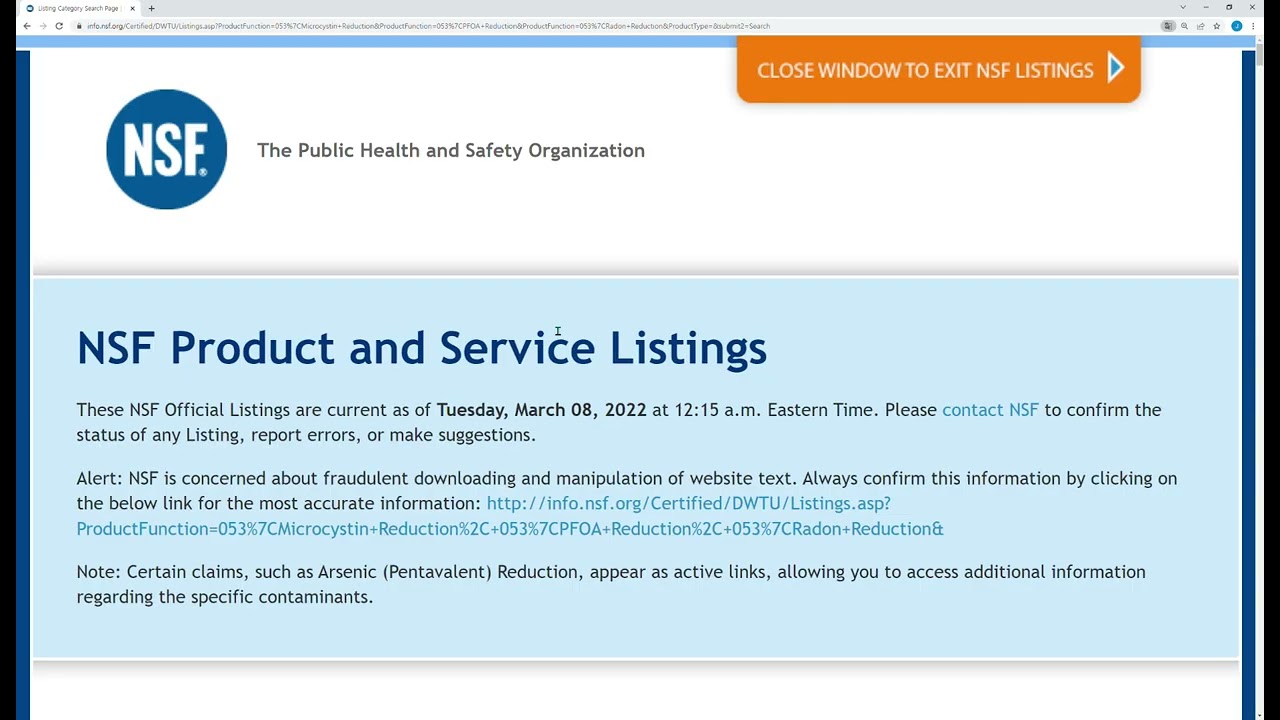The image size is (1280, 720).
Task: Expand the tab search chevron
Action: 1183,8
